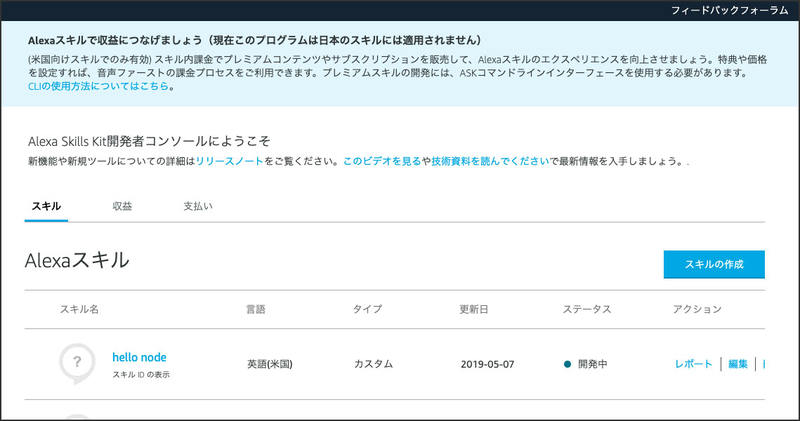The width and height of the screenshot is (800, 421).
Task: Click the アクション column header
Action: [x=697, y=309]
